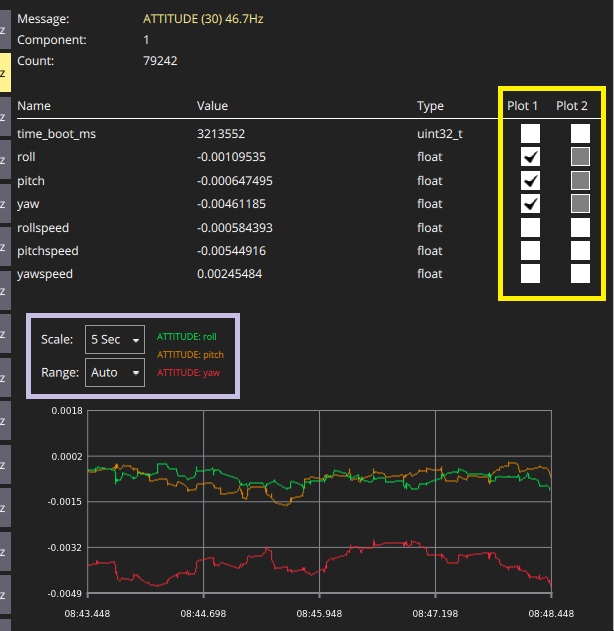Click the orange ATTITUDE: pitch legend label
This screenshot has height=631, width=614.
[x=190, y=355]
